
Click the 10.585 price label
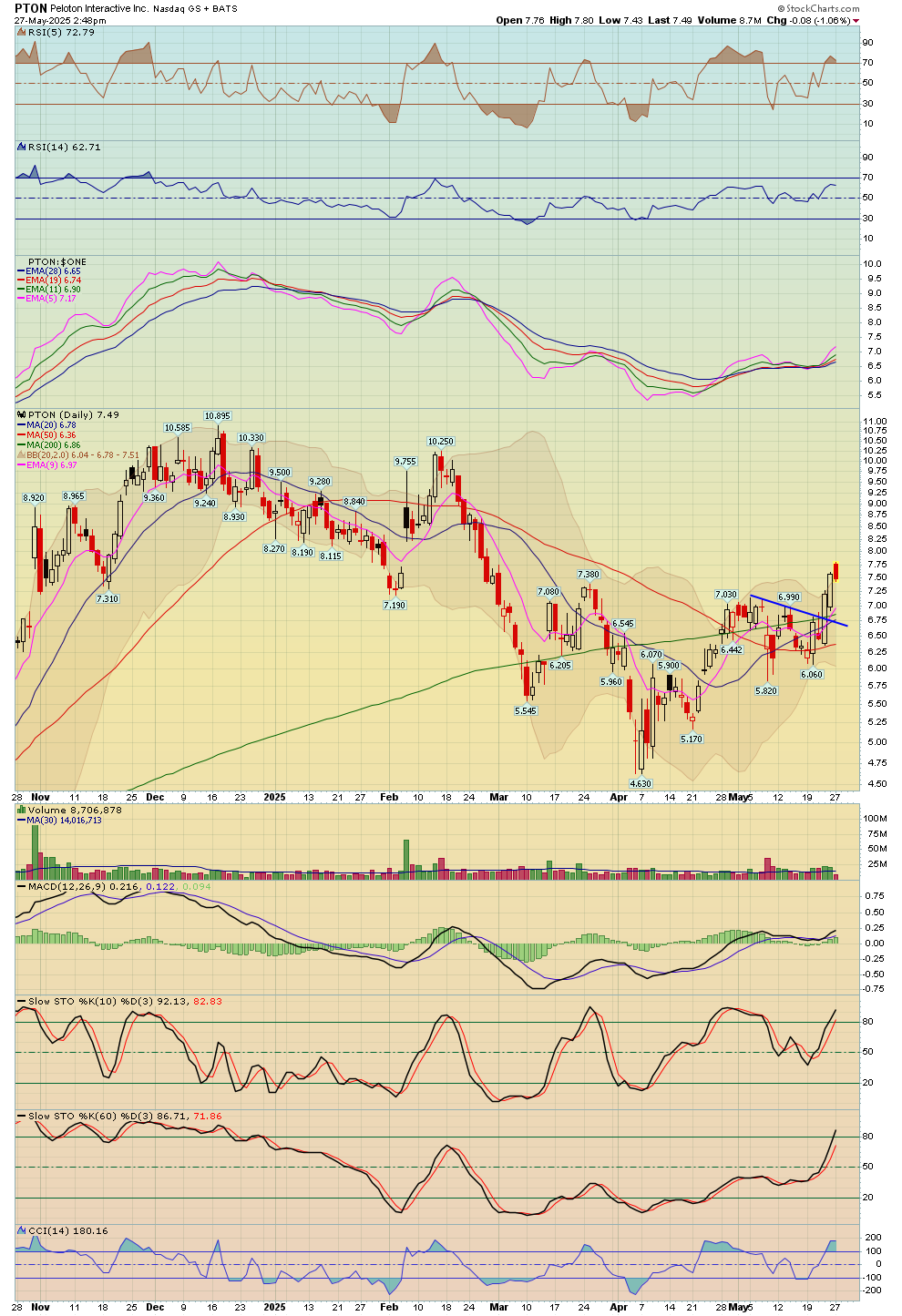(x=178, y=427)
